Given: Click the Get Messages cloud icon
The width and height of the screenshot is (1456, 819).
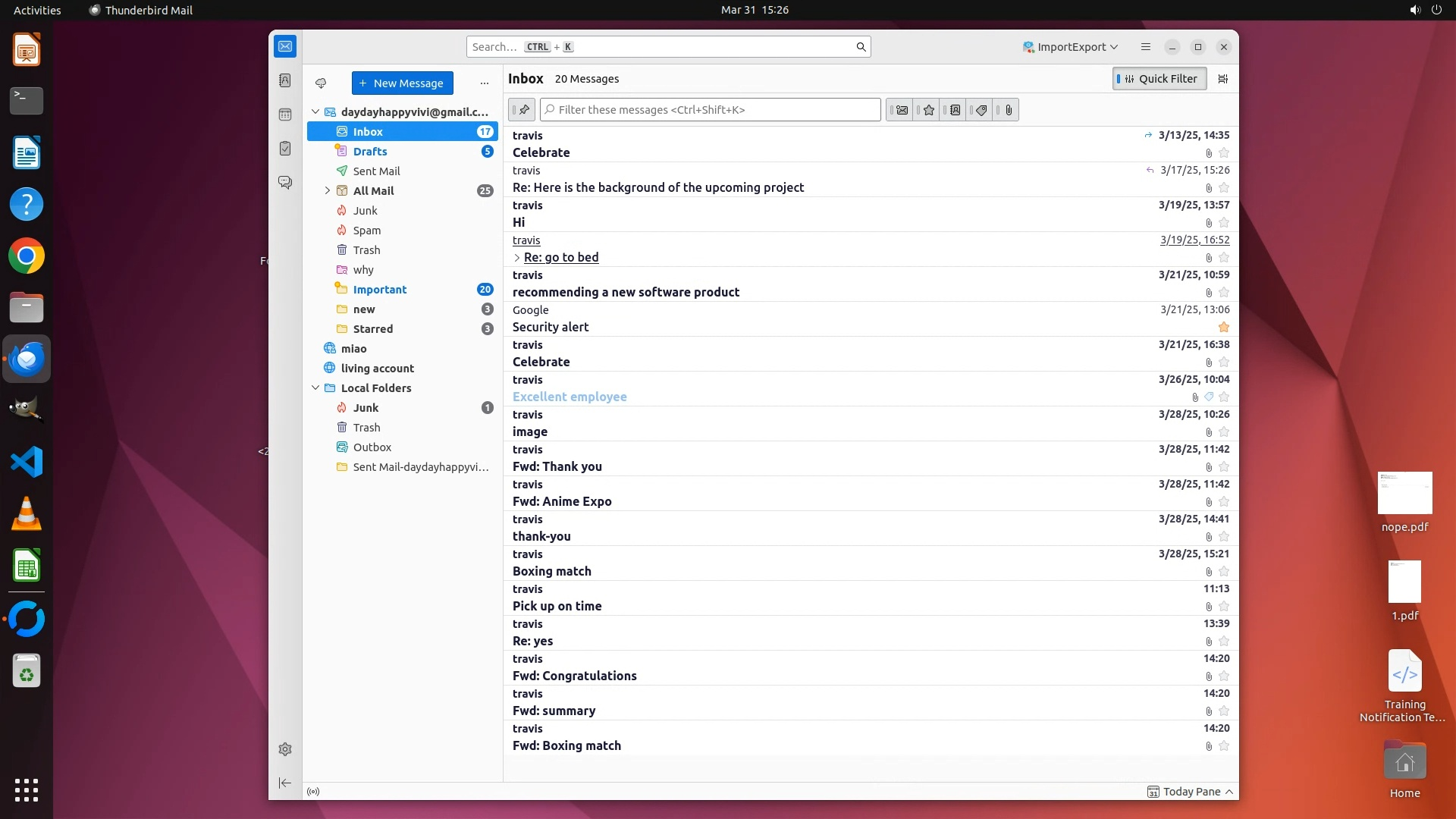Looking at the screenshot, I should [x=321, y=83].
